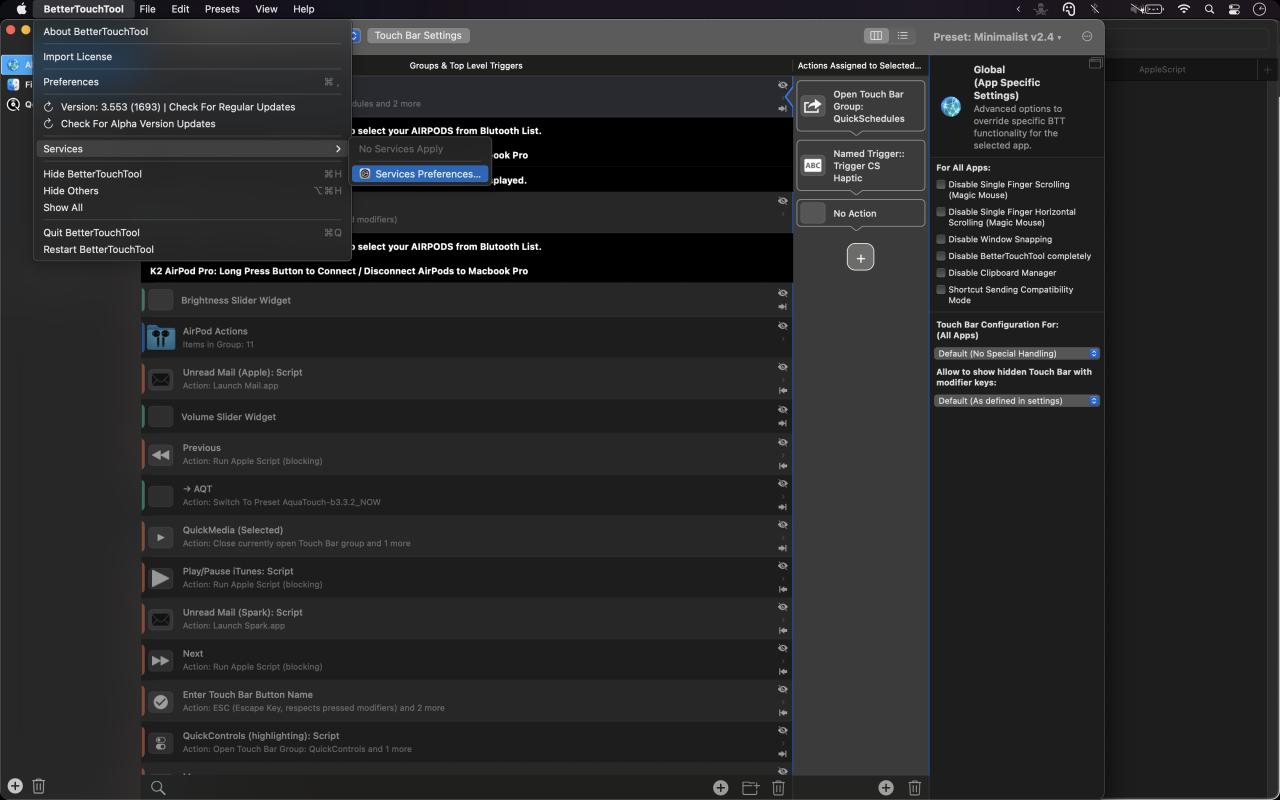
Task: Open the Touch Bar Configuration dropdown
Action: click(1017, 353)
